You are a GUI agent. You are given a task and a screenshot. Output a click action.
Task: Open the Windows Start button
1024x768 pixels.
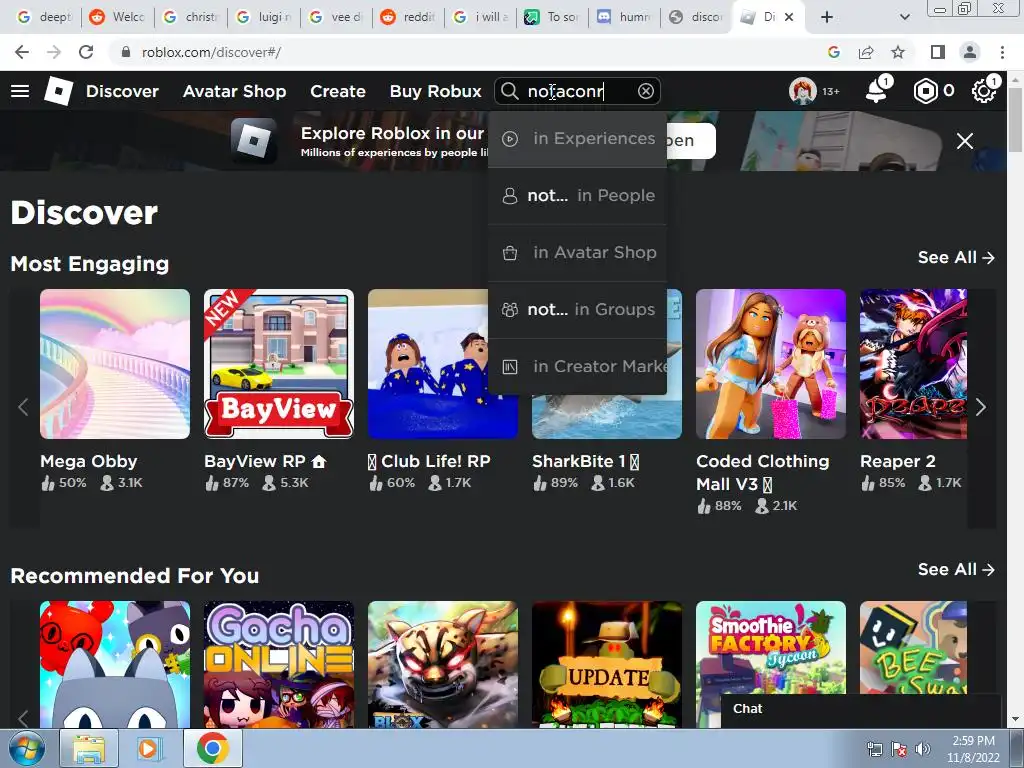(x=27, y=749)
